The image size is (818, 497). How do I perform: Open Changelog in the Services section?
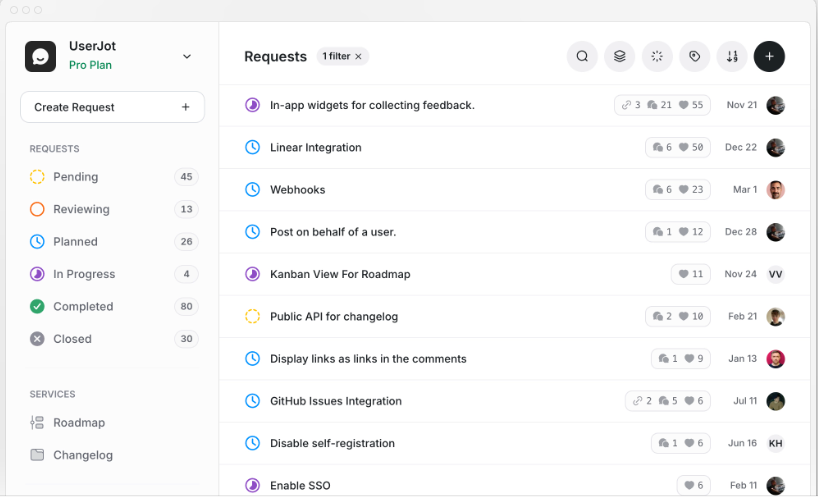click(x=82, y=455)
